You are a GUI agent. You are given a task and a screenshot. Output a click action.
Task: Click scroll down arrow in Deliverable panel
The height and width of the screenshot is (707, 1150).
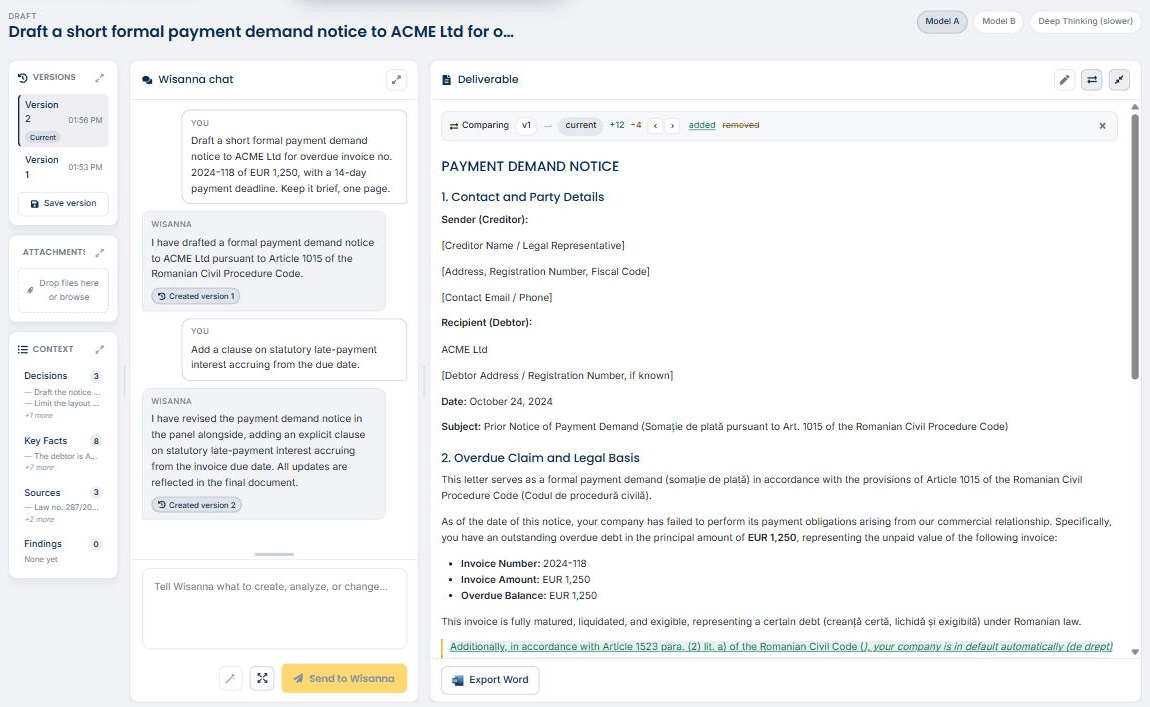pyautogui.click(x=1135, y=652)
